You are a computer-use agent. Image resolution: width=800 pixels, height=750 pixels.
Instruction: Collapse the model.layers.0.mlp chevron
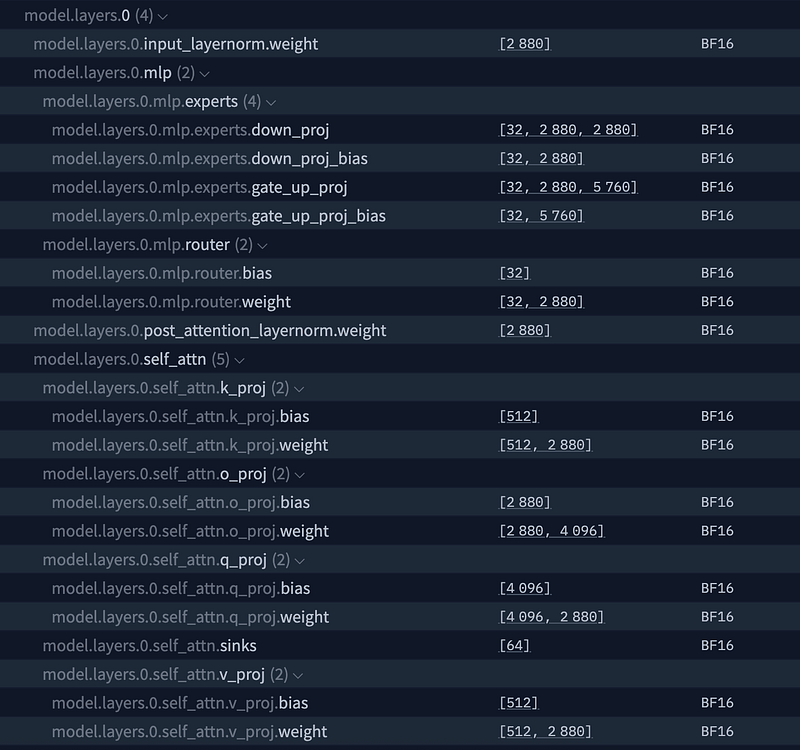pos(205,74)
